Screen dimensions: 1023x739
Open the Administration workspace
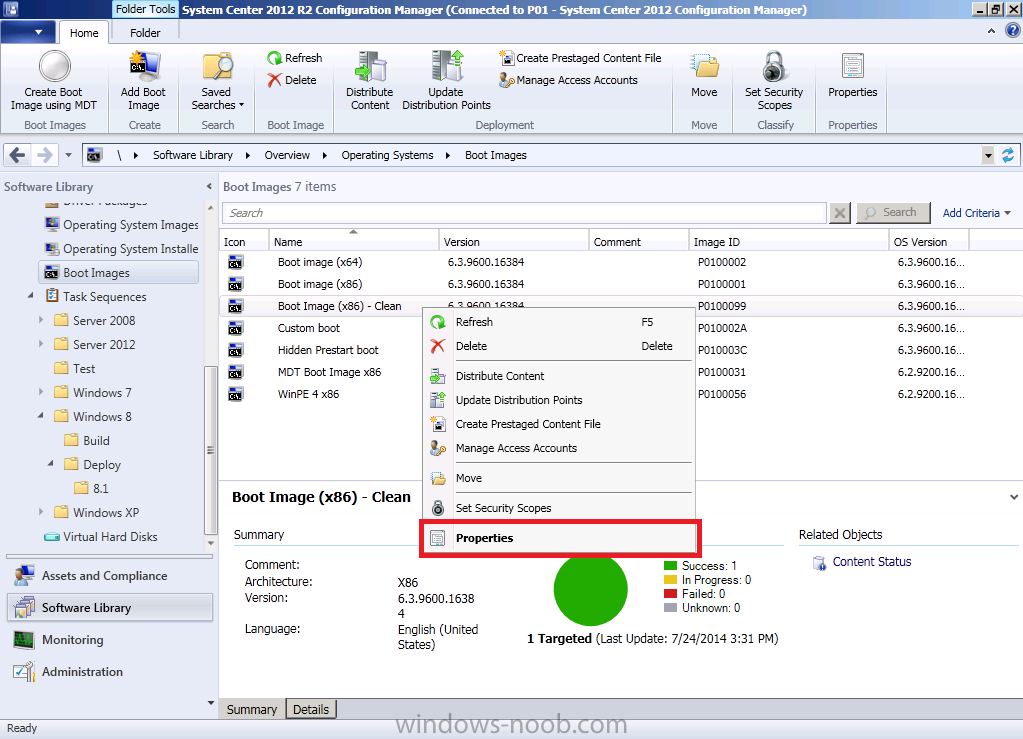[x=110, y=672]
